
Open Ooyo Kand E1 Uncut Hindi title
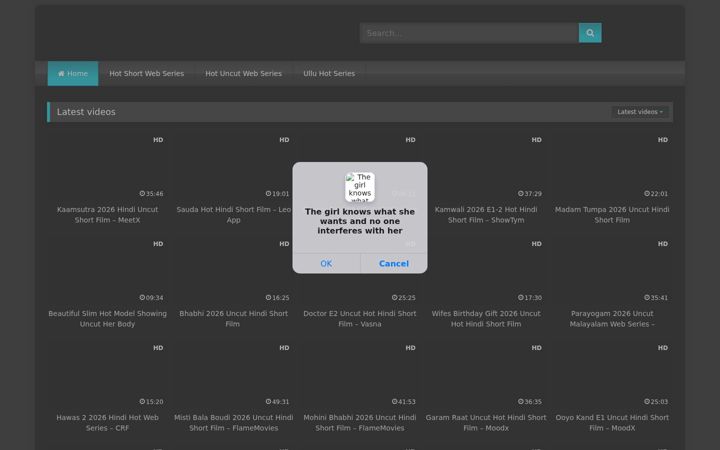[x=612, y=423]
